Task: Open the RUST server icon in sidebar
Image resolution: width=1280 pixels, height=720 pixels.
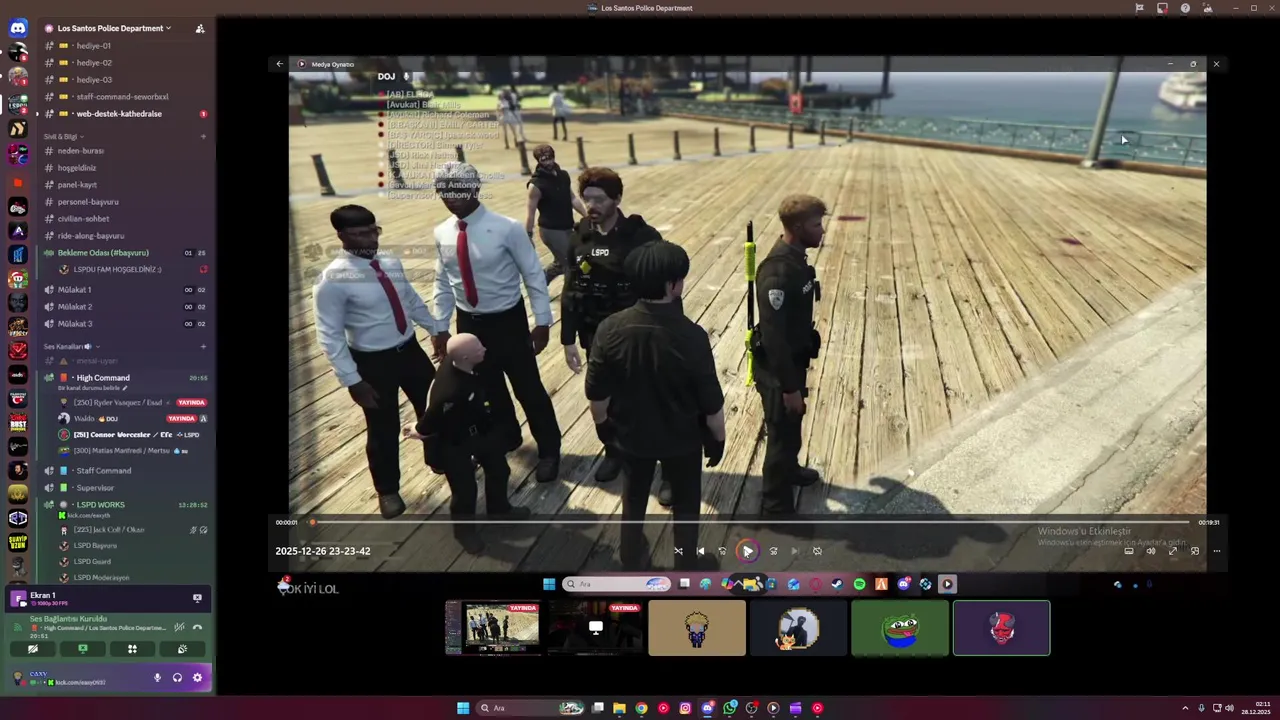Action: click(18, 423)
